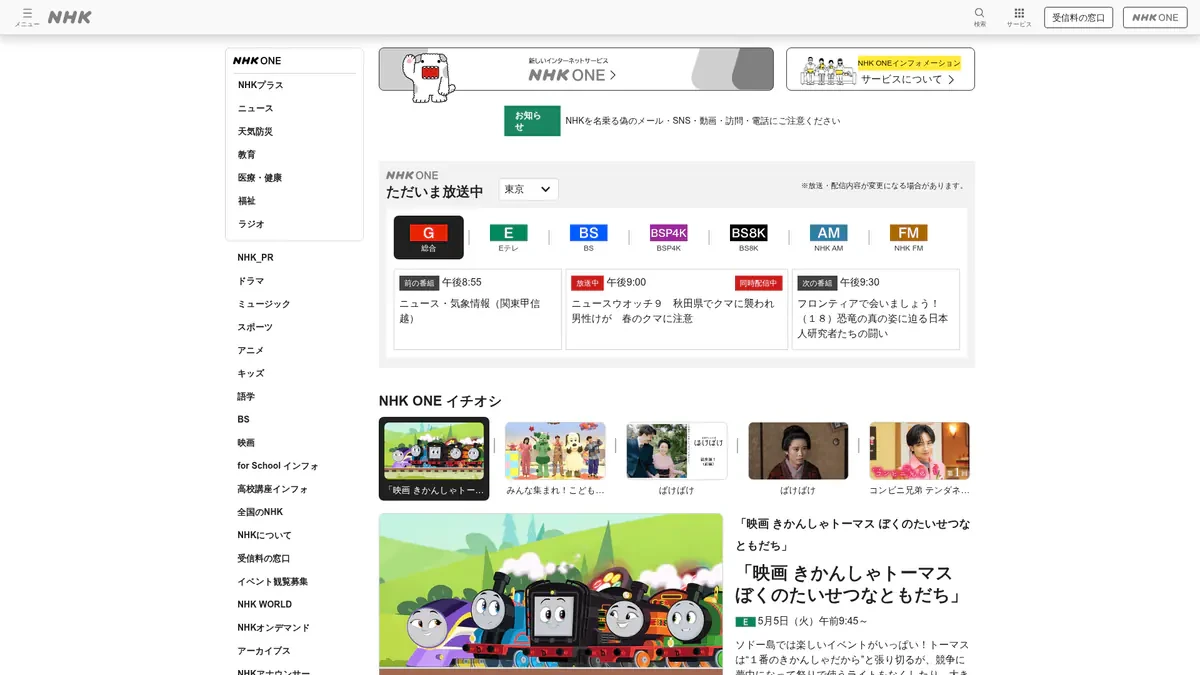Select みんな集まれ！こども thumbnail
The width and height of the screenshot is (1200, 675).
click(555, 458)
